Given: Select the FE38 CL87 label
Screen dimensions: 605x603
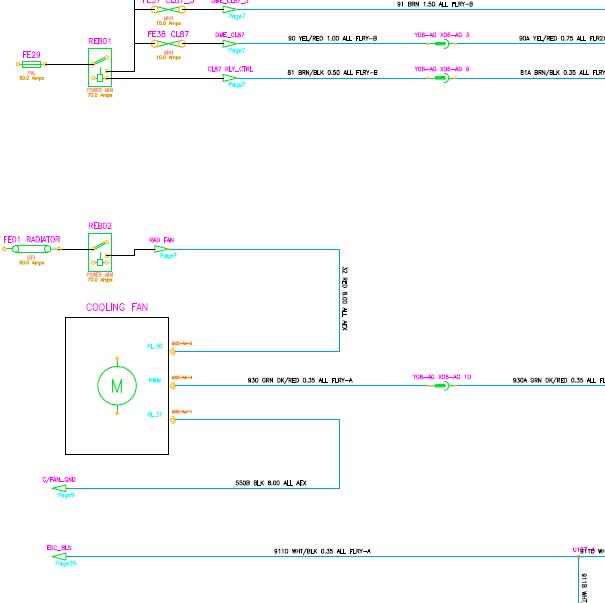Looking at the screenshot, I should click(x=168, y=34).
